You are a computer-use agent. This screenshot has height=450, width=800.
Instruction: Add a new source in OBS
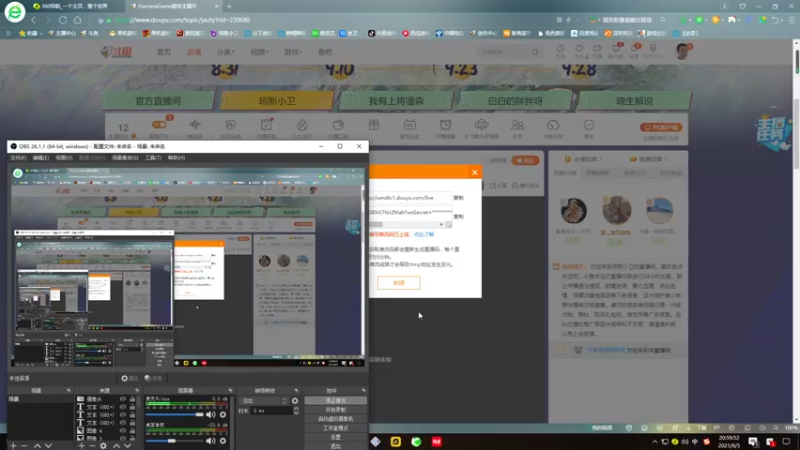tap(82, 446)
